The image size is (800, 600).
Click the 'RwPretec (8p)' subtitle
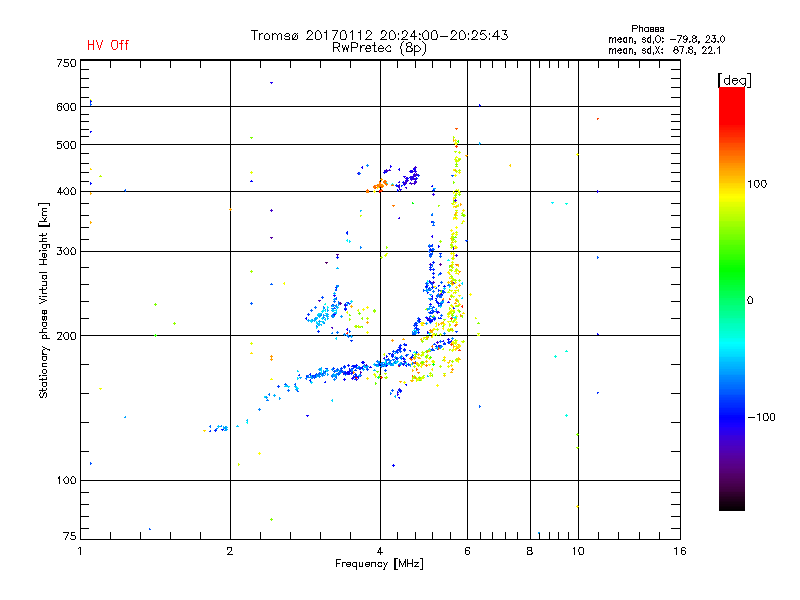point(379,48)
